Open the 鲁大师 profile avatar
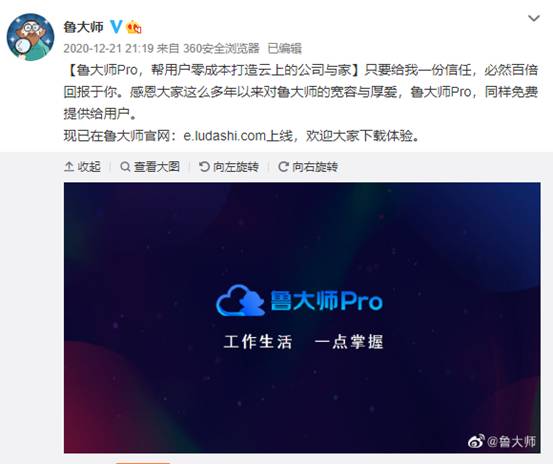Screen dimensions: 553x464 point(30,37)
